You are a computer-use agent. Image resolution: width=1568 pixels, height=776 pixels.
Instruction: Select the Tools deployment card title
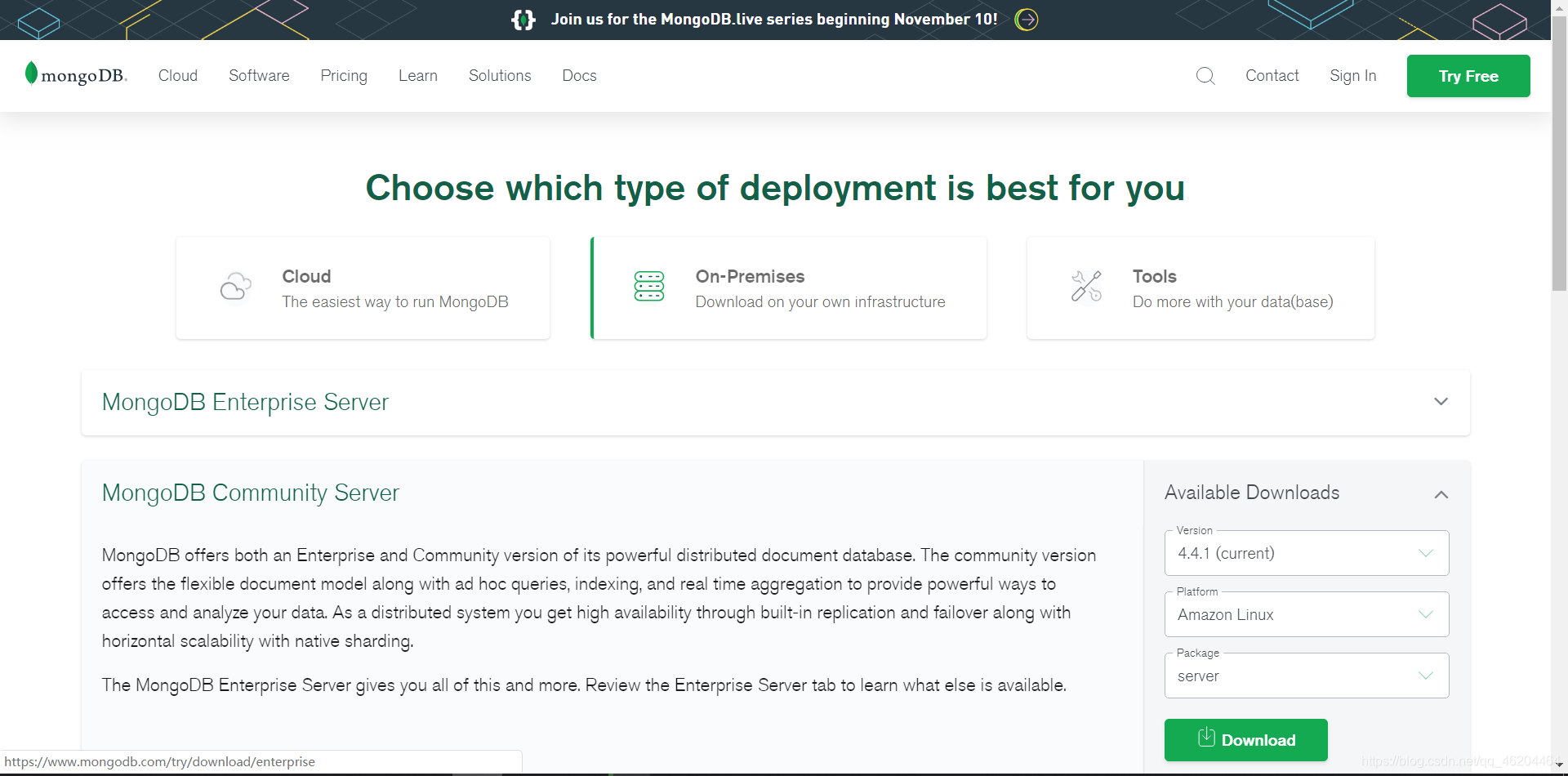point(1154,276)
